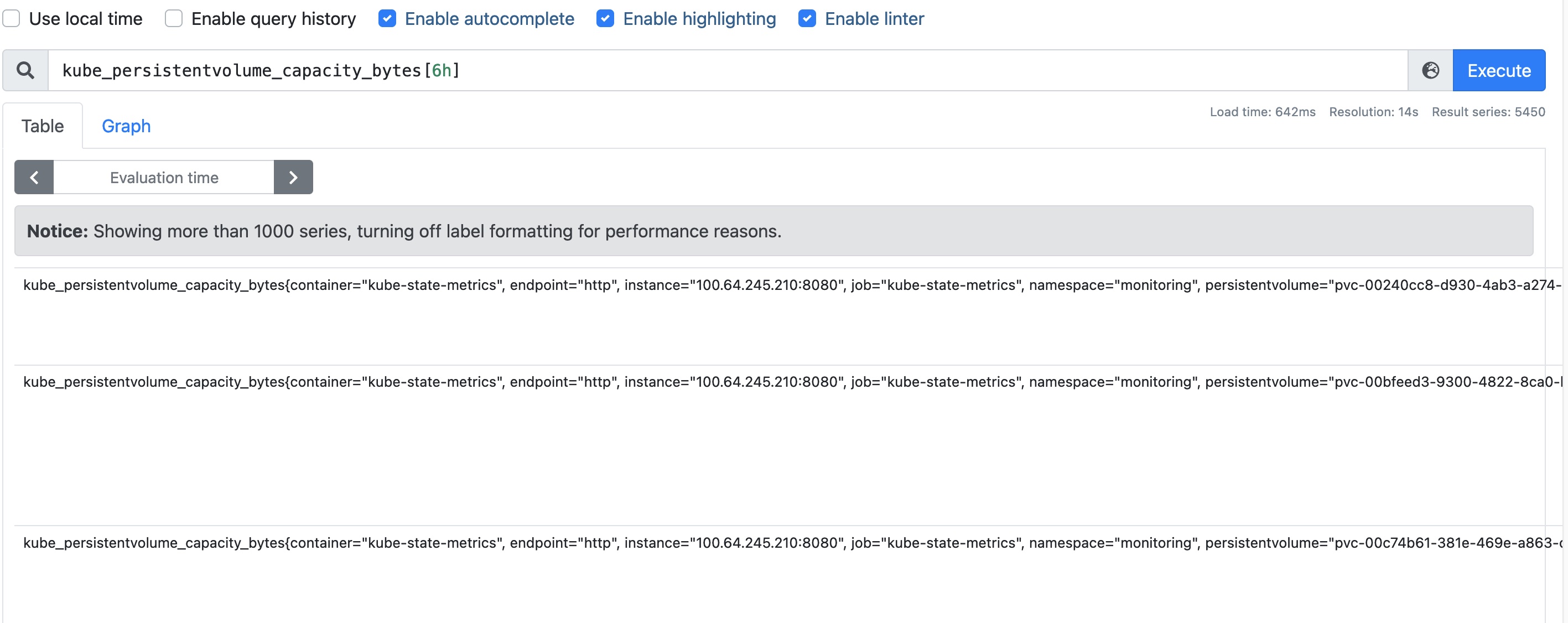Screen dimensions: 1568x623
Task: Click the search magnifier icon
Action: click(25, 69)
